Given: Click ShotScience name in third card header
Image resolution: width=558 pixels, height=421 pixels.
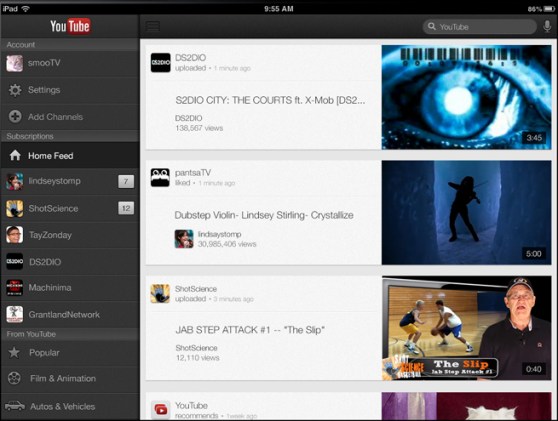Looking at the screenshot, I should pos(196,289).
